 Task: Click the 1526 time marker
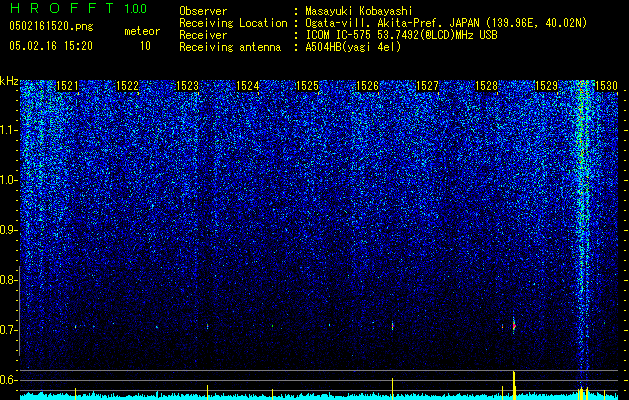pos(367,86)
